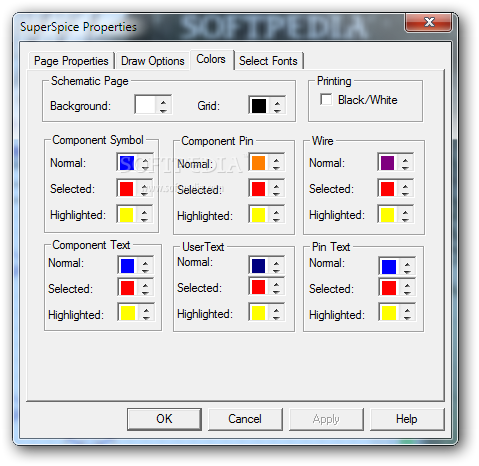The height and width of the screenshot is (466, 479).
Task: Choose the red Wire Selected swatch
Action: 387,189
